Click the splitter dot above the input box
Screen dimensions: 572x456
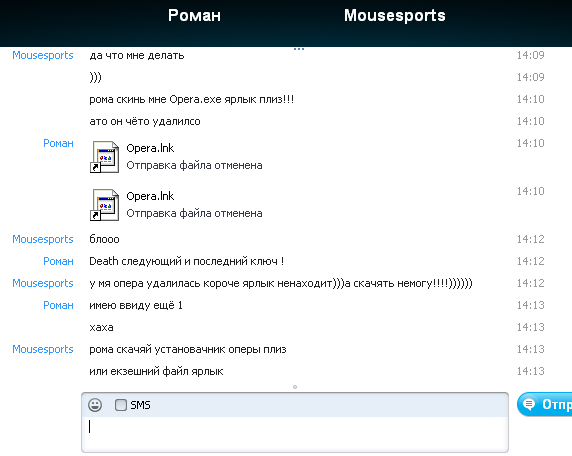(x=295, y=387)
